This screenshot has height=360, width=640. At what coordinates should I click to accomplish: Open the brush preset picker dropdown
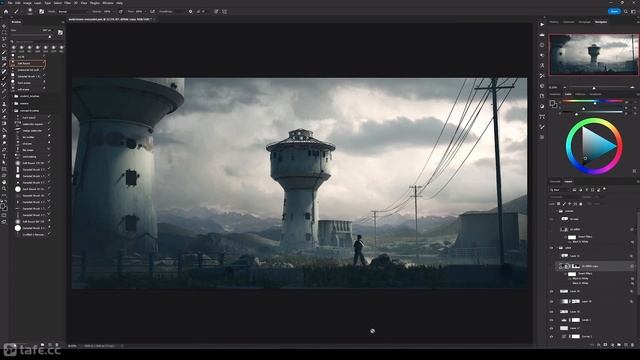[x=31, y=12]
